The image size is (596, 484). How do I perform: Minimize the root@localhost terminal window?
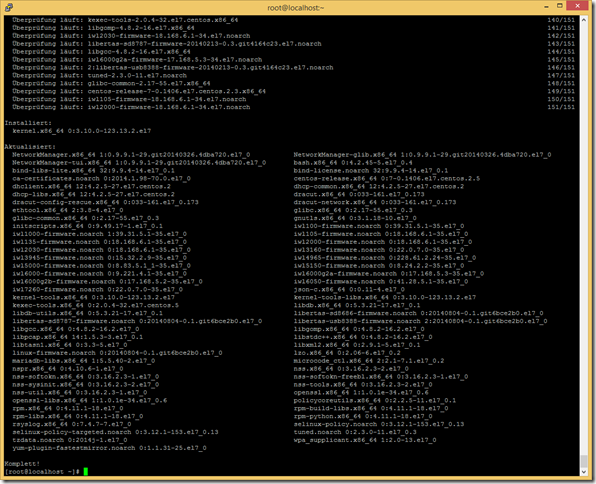pos(546,6)
